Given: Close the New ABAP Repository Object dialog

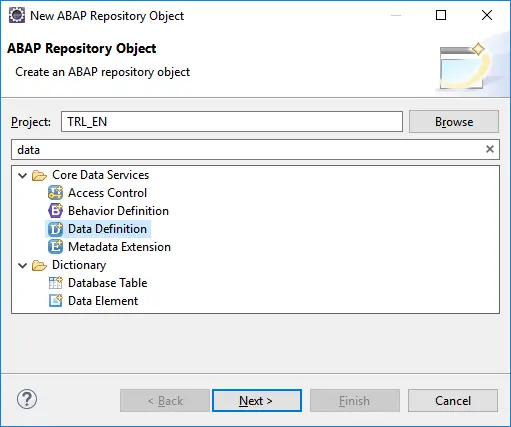Looking at the screenshot, I should [x=487, y=15].
